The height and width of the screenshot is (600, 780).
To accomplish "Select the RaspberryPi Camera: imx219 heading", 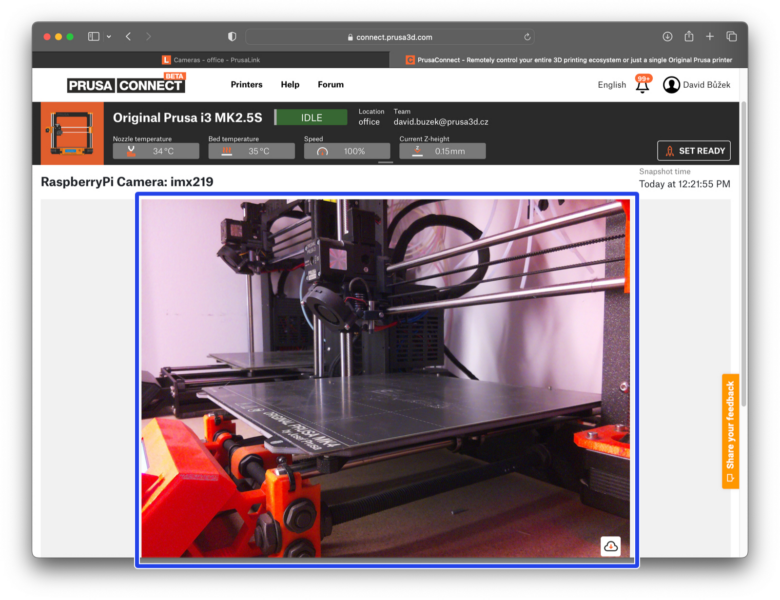I will click(x=127, y=182).
